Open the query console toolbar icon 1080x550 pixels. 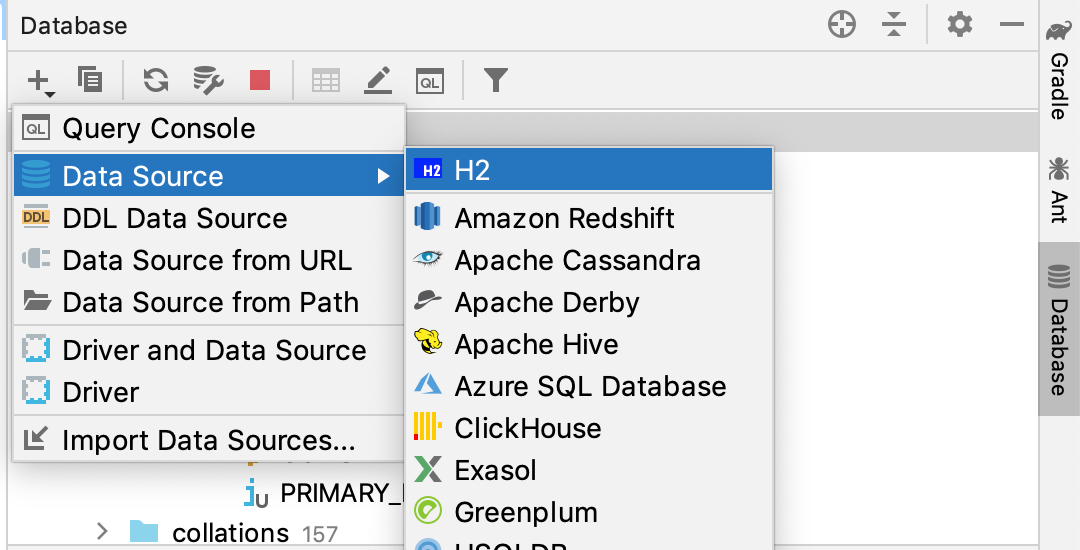tap(430, 81)
